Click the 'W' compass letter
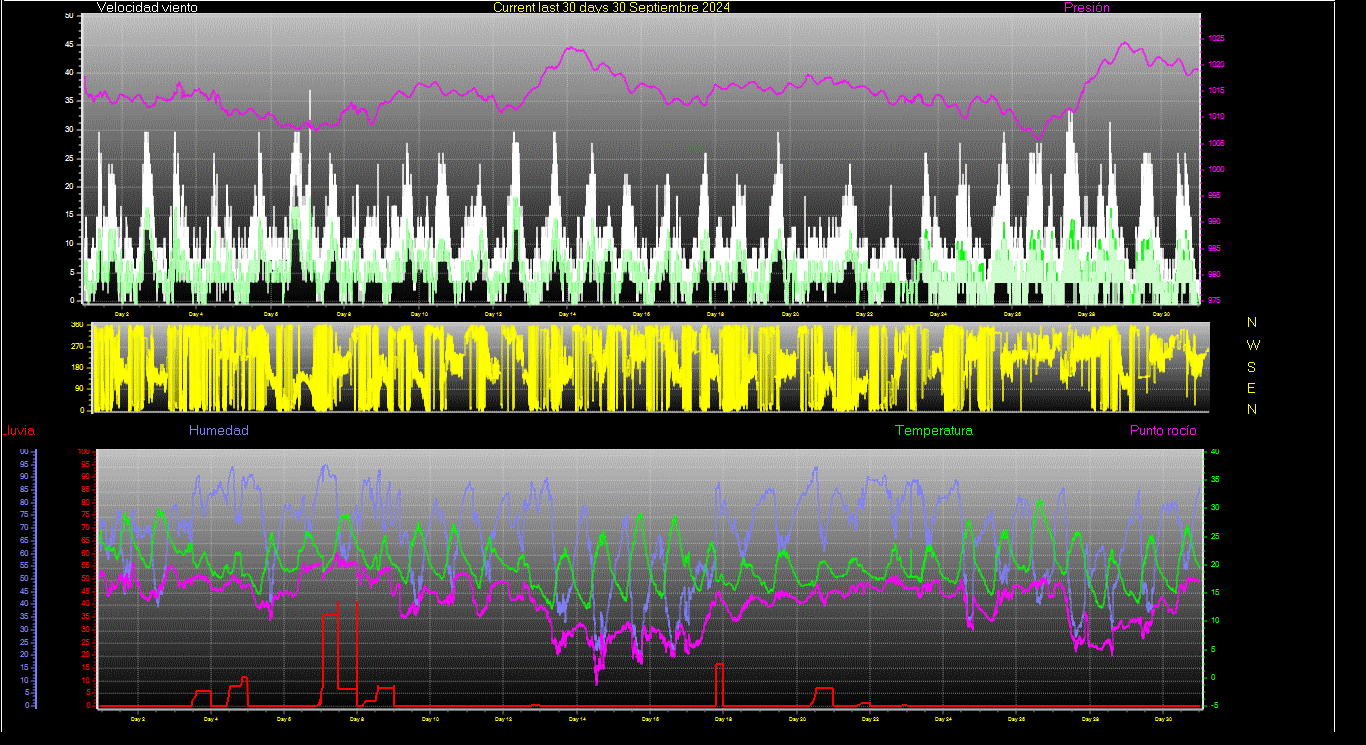This screenshot has width=1366, height=745. 1254,344
